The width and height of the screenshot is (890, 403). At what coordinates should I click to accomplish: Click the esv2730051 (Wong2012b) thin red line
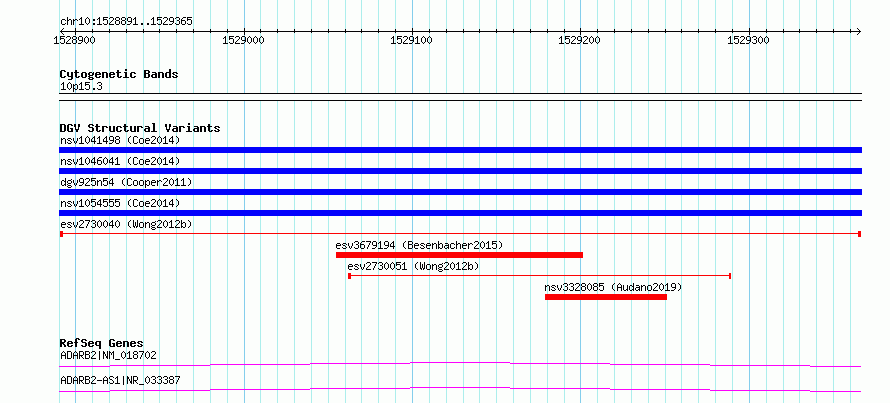click(x=539, y=276)
